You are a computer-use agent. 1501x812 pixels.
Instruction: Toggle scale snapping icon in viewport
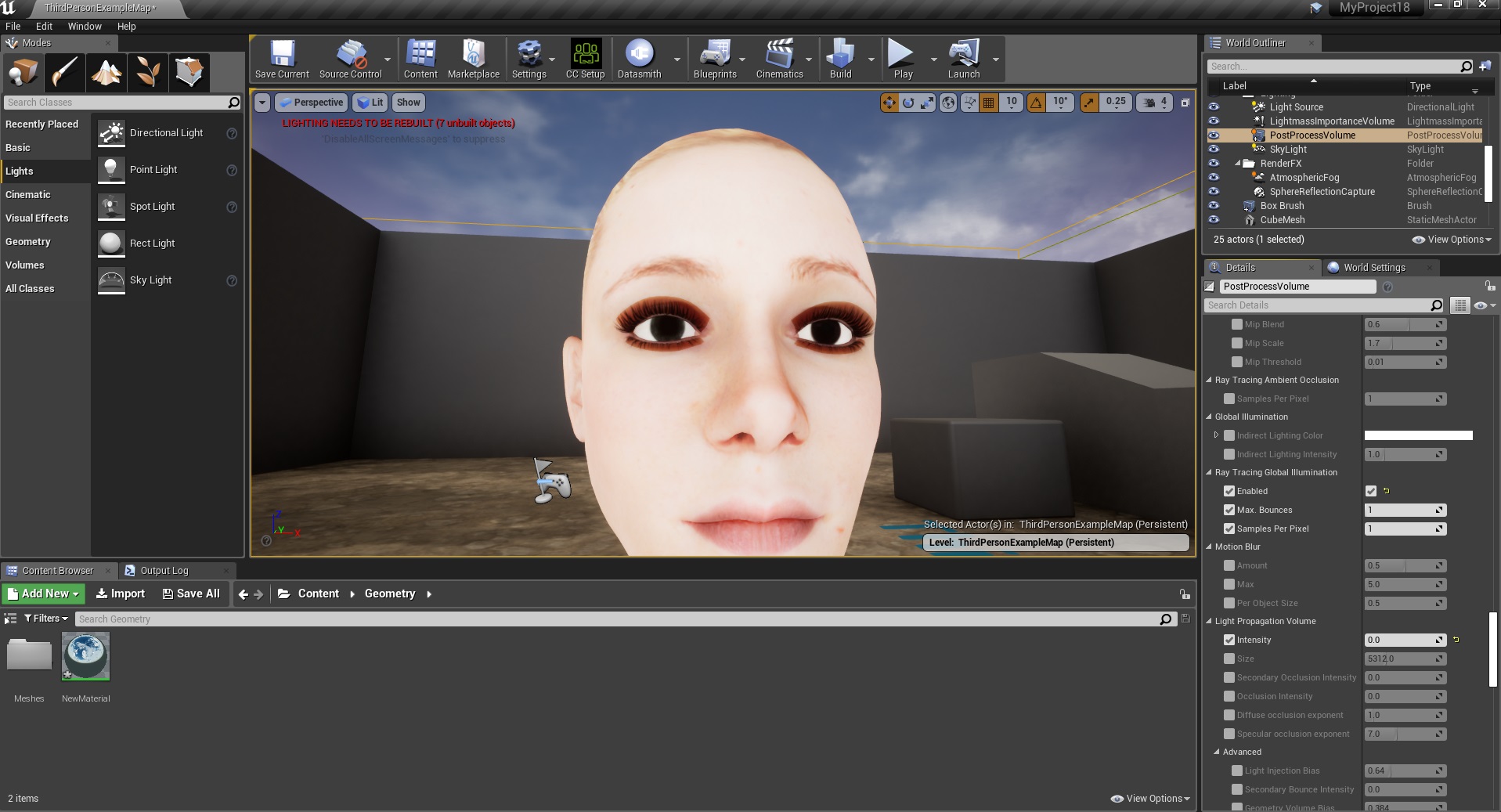pos(1089,103)
